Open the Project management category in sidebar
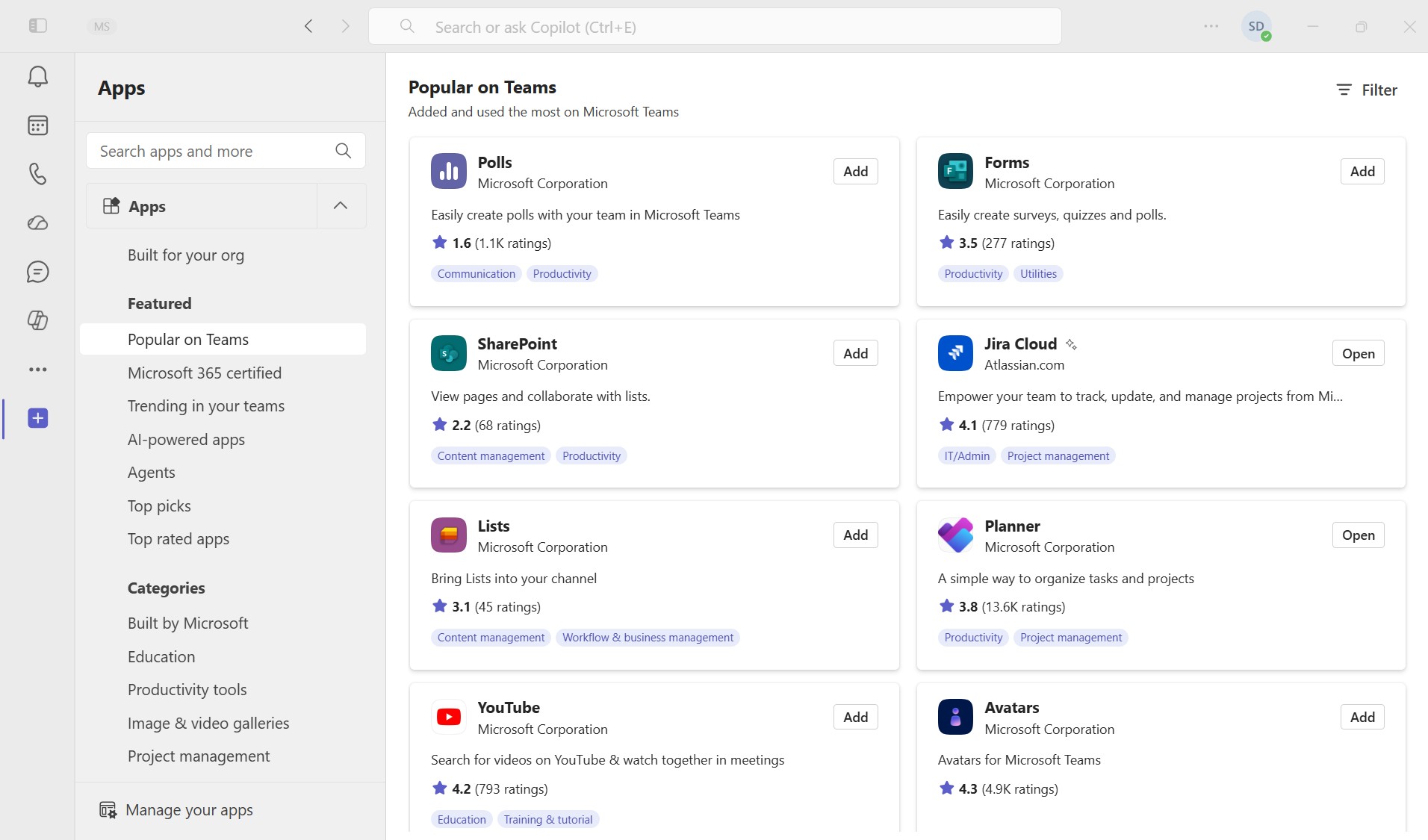This screenshot has height=840, width=1428. [199, 756]
